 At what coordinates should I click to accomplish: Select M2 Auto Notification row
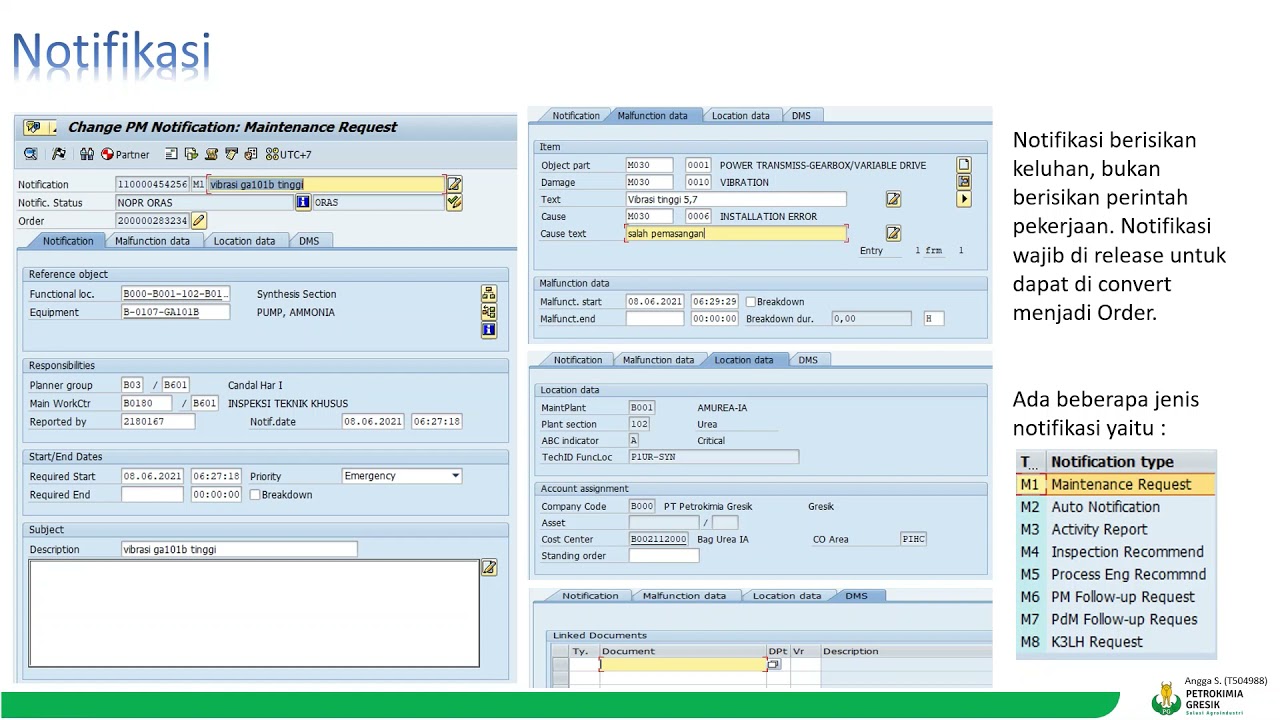click(1116, 507)
